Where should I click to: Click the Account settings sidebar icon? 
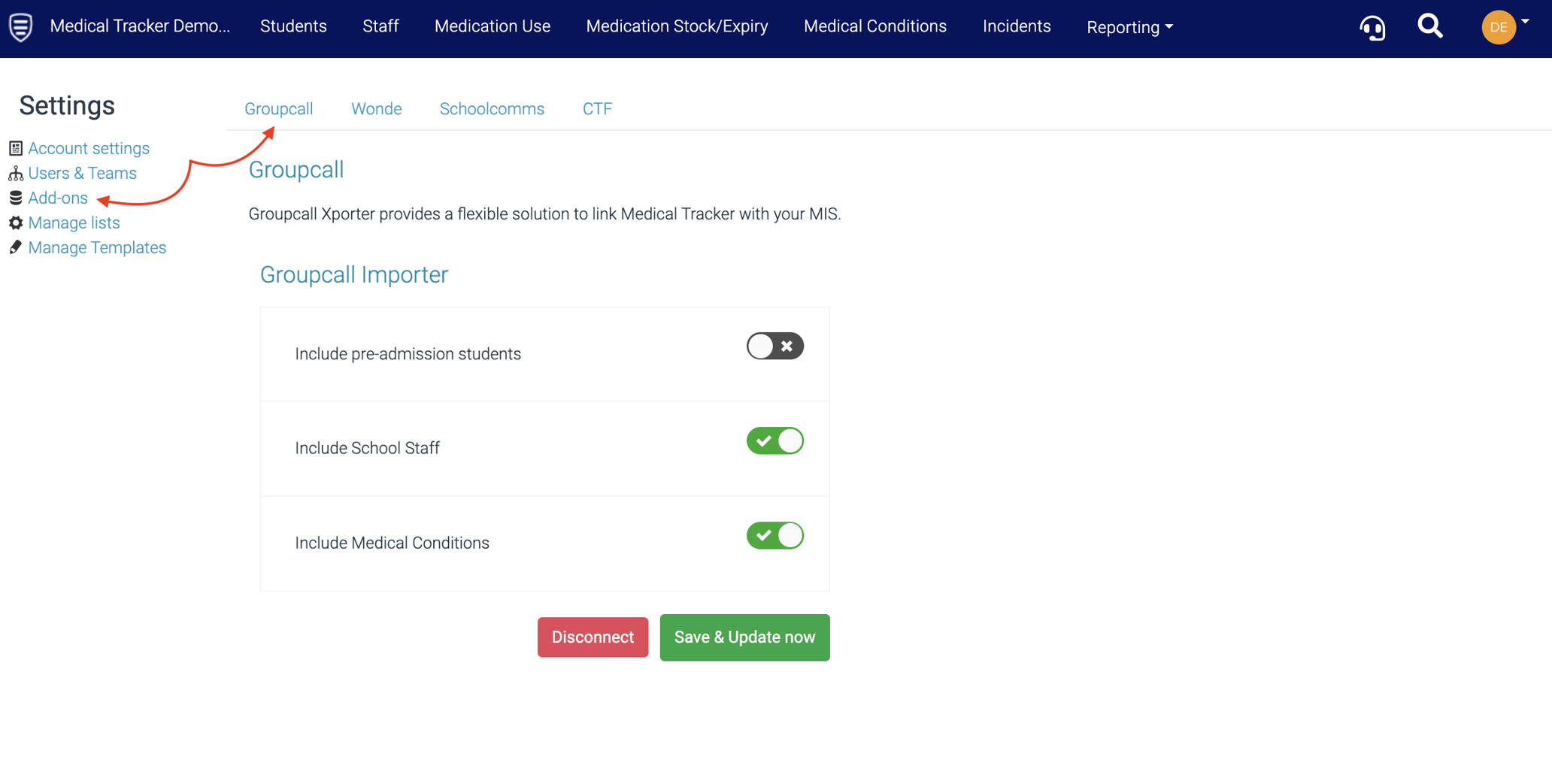point(16,148)
